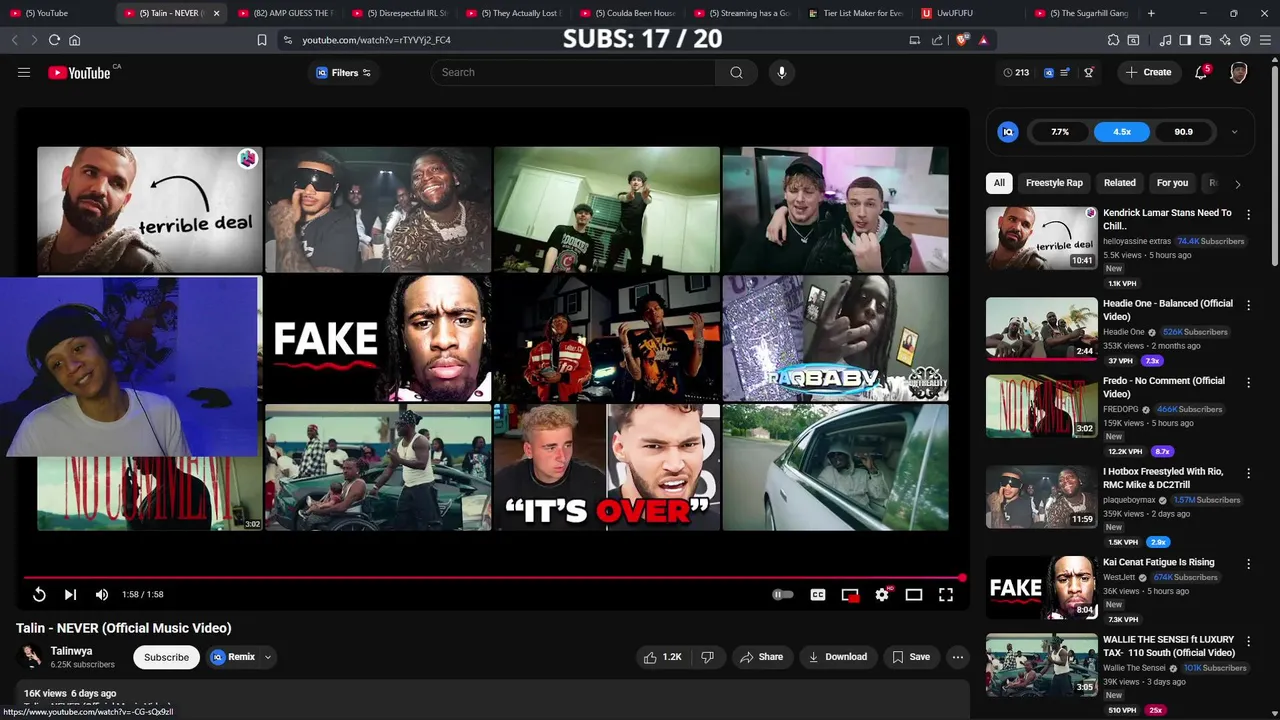
Task: Click the Share button
Action: (761, 657)
